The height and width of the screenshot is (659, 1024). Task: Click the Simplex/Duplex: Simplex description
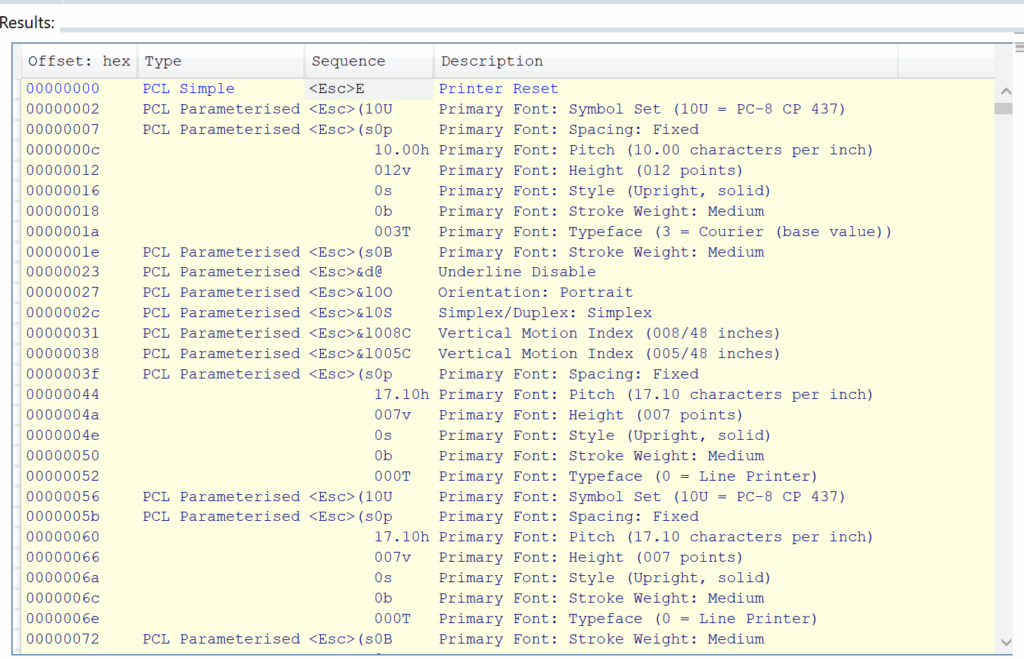click(x=544, y=313)
